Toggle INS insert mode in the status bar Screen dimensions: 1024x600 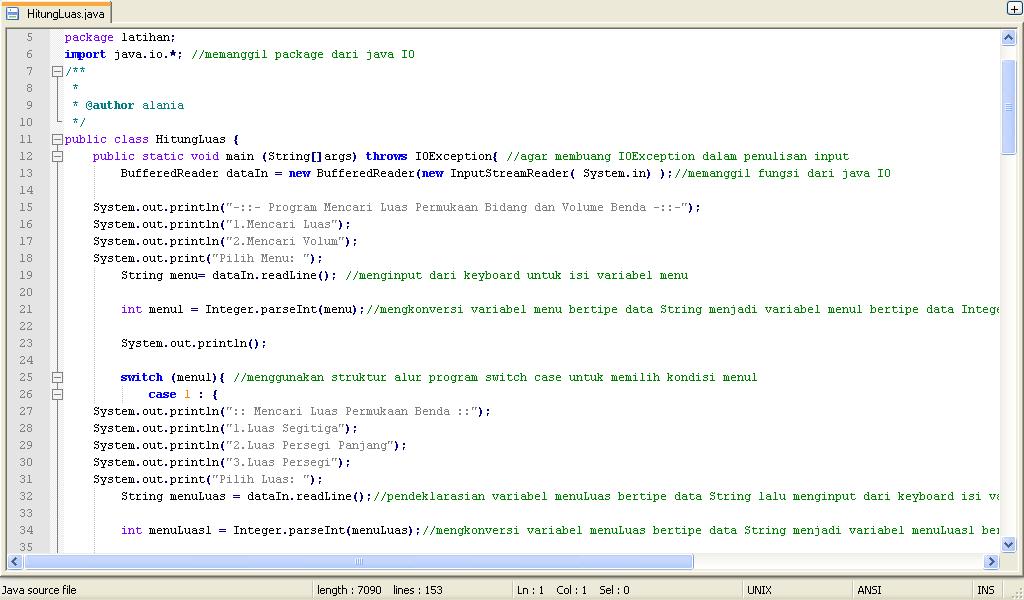986,589
